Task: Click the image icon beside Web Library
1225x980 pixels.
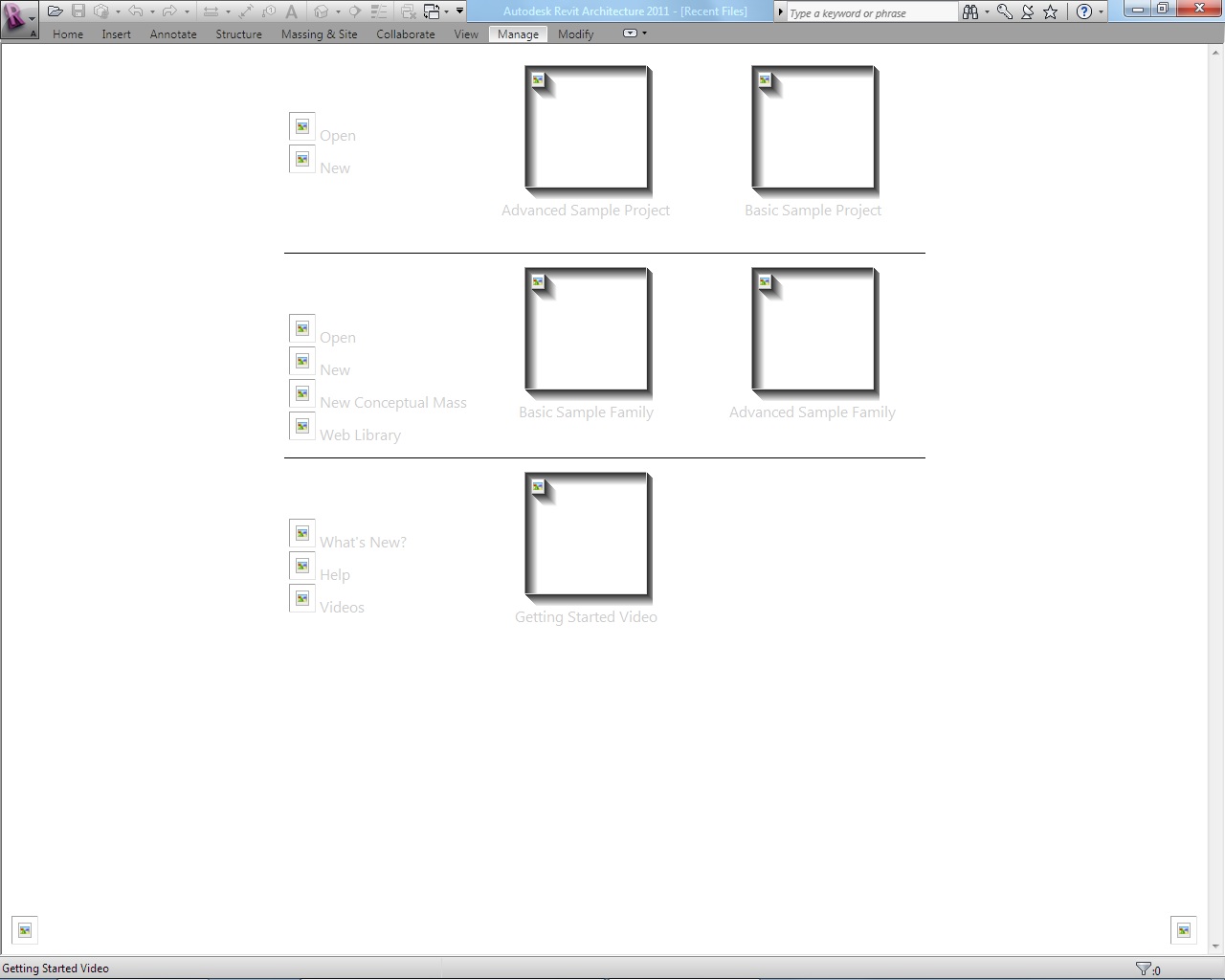Action: (x=302, y=426)
